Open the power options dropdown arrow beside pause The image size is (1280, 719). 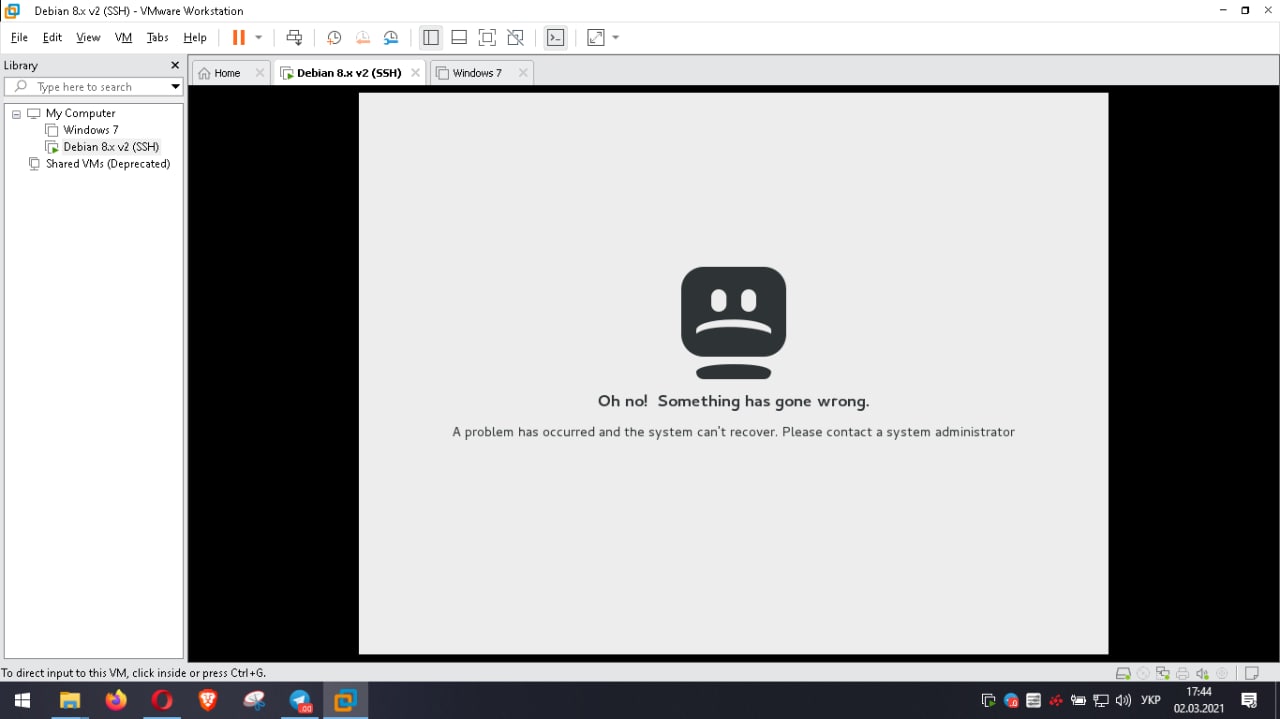click(x=258, y=38)
